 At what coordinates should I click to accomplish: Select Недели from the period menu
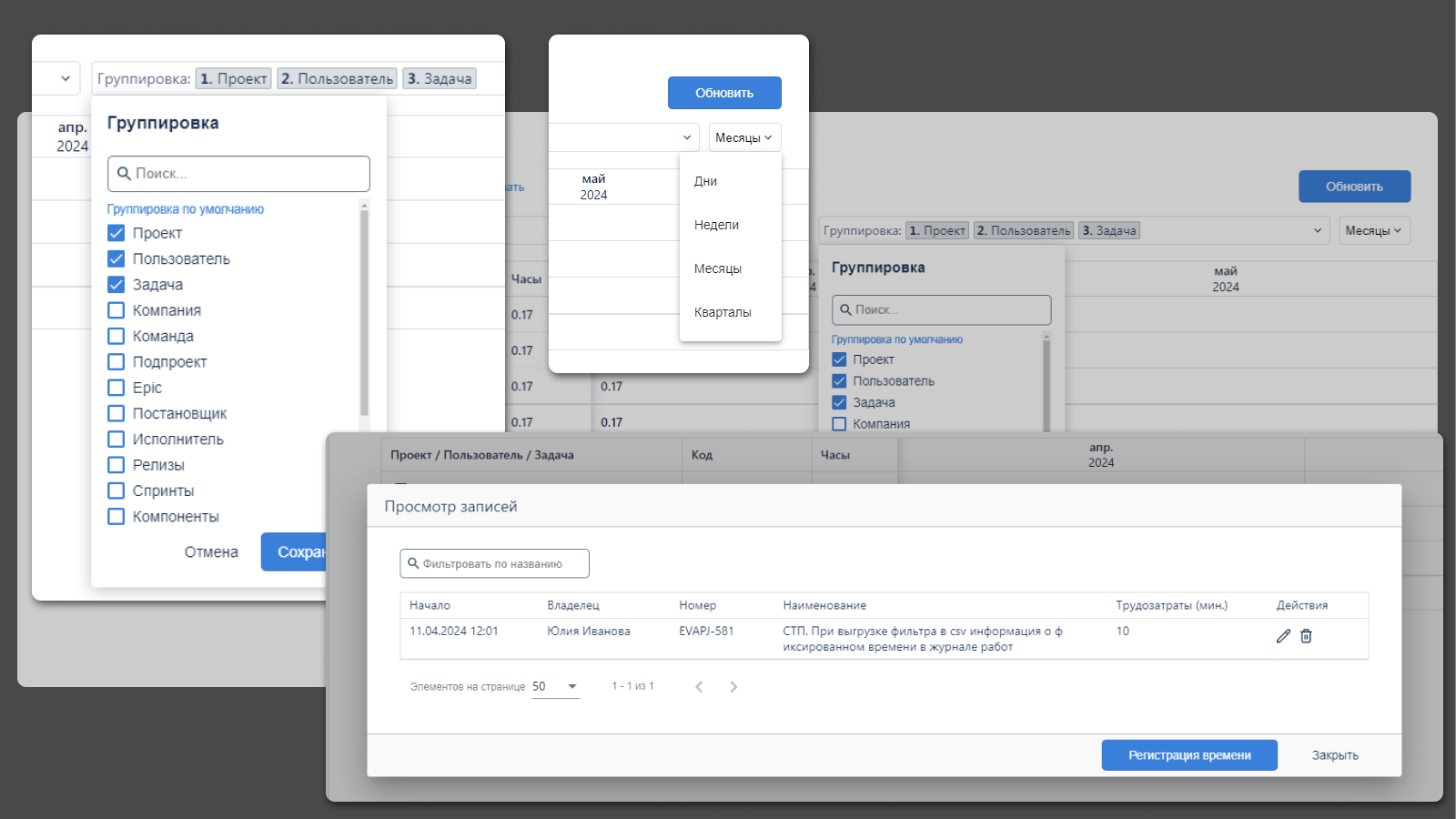[716, 225]
